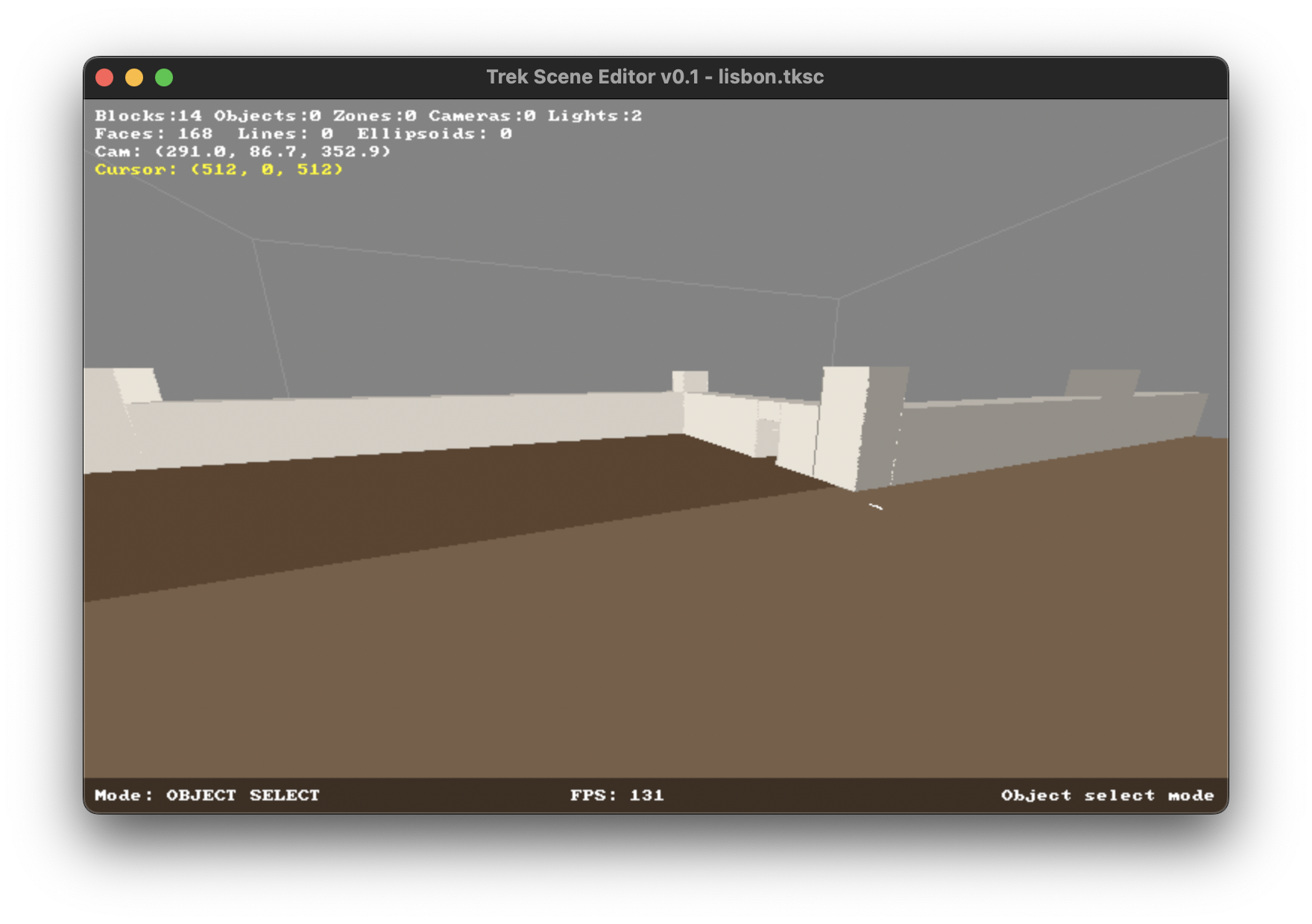The image size is (1312, 924).
Task: Click Mode: OBJECT SELECT in status bar
Action: click(x=207, y=794)
